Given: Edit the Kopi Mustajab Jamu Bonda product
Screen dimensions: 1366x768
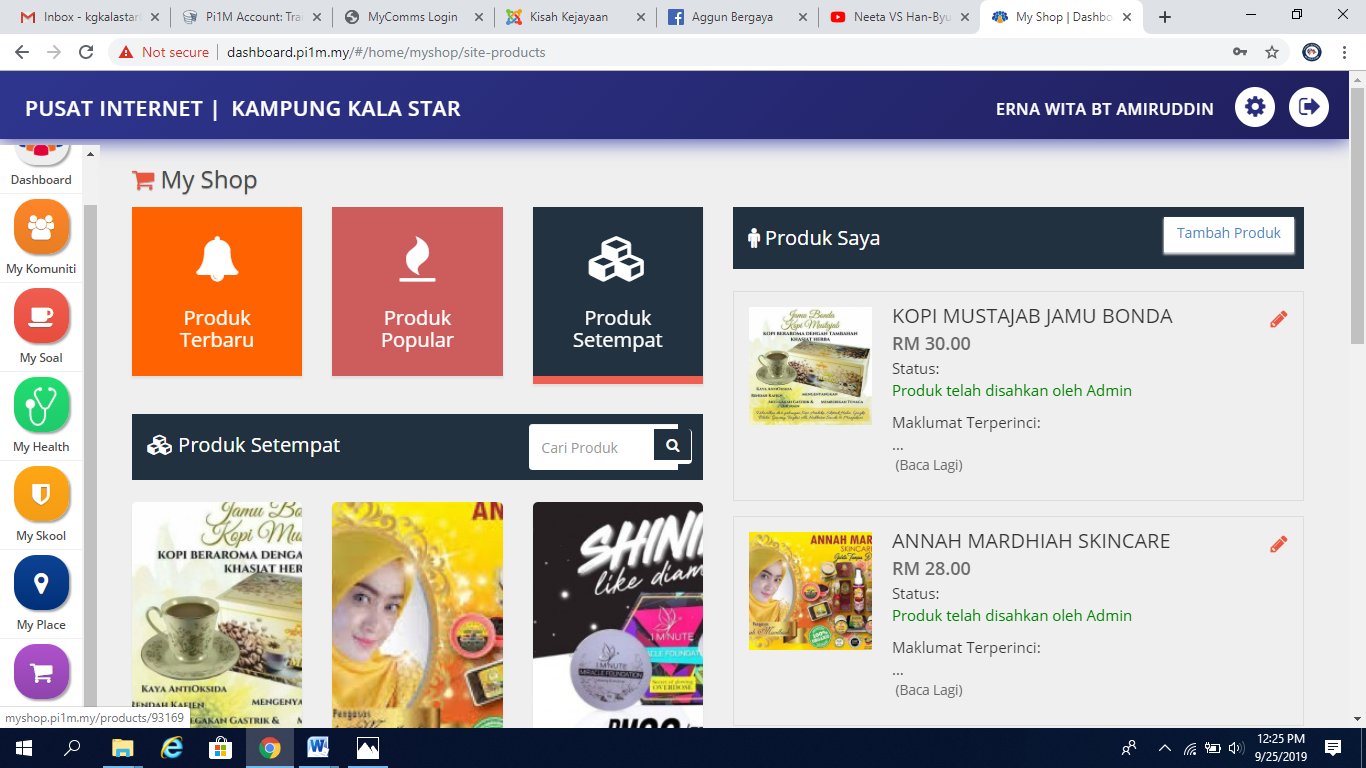Looking at the screenshot, I should click(x=1278, y=319).
